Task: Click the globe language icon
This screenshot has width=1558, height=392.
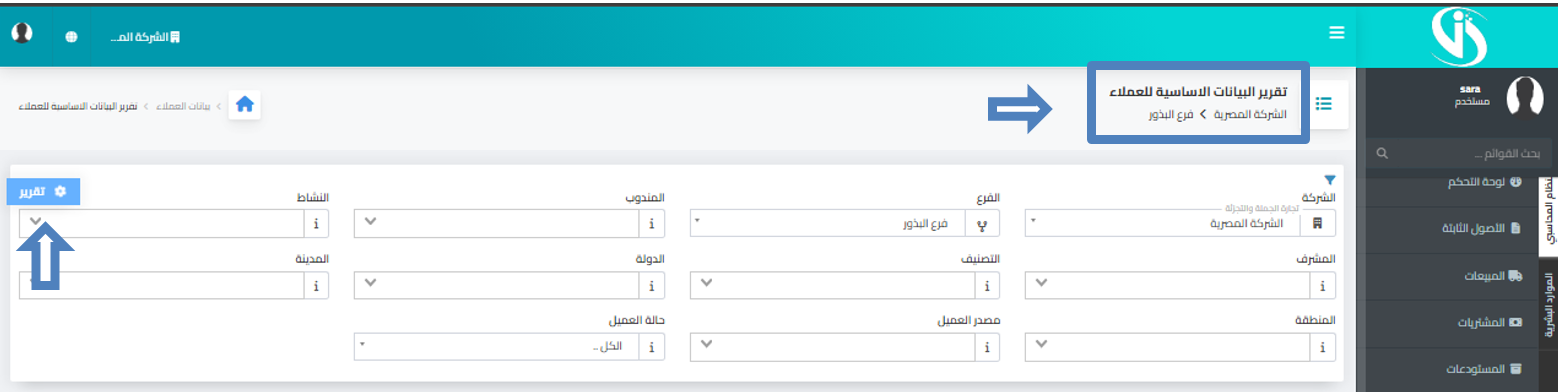Action: (71, 37)
